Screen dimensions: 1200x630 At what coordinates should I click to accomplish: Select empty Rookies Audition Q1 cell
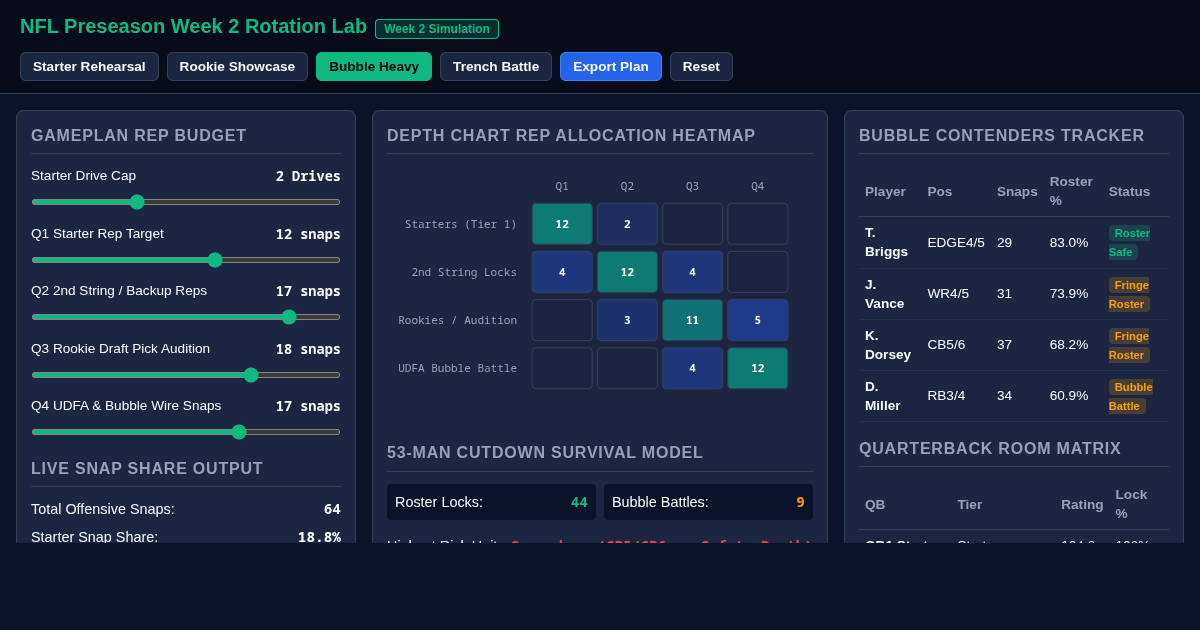pyautogui.click(x=562, y=320)
